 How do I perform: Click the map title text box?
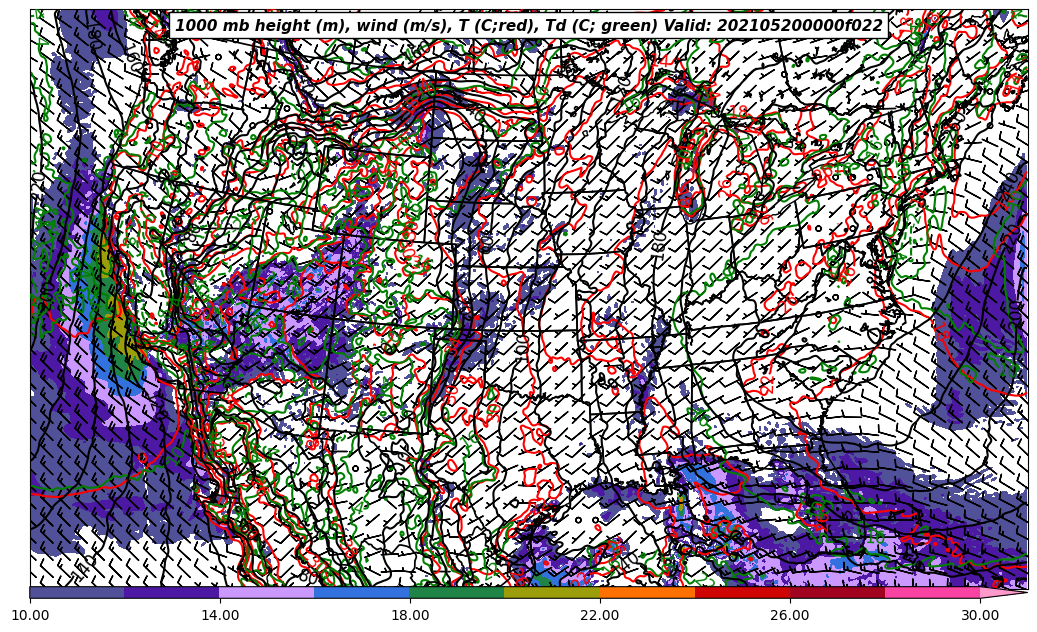coord(529,26)
